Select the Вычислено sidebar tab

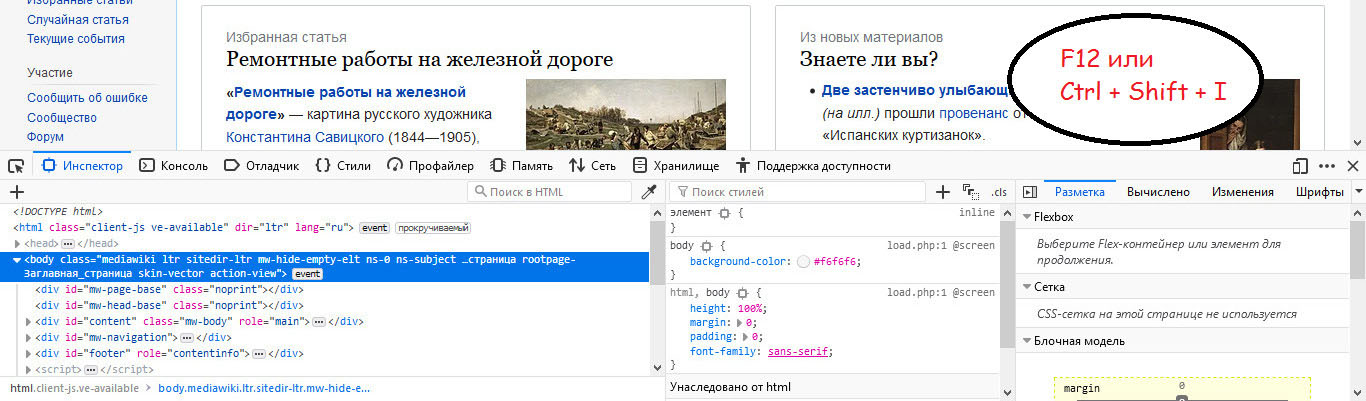(x=1158, y=192)
